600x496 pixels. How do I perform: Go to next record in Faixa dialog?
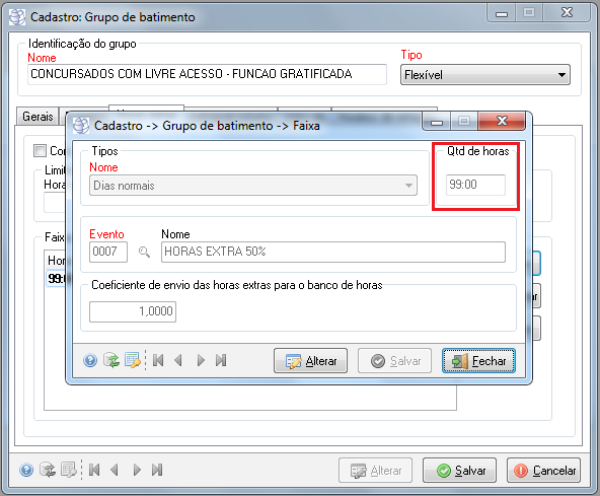pyautogui.click(x=200, y=361)
